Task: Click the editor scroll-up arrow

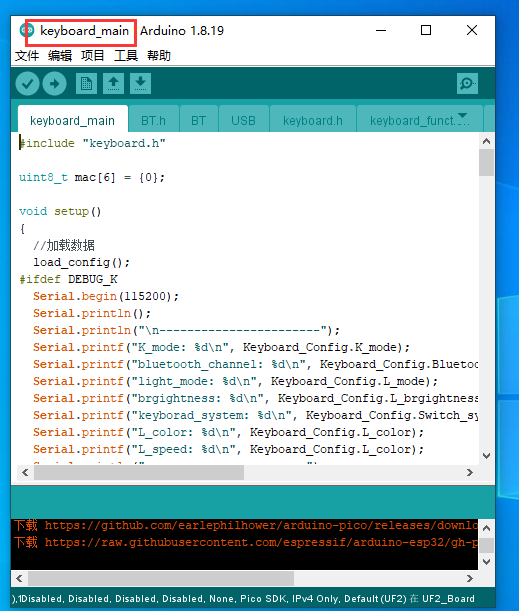Action: (486, 141)
